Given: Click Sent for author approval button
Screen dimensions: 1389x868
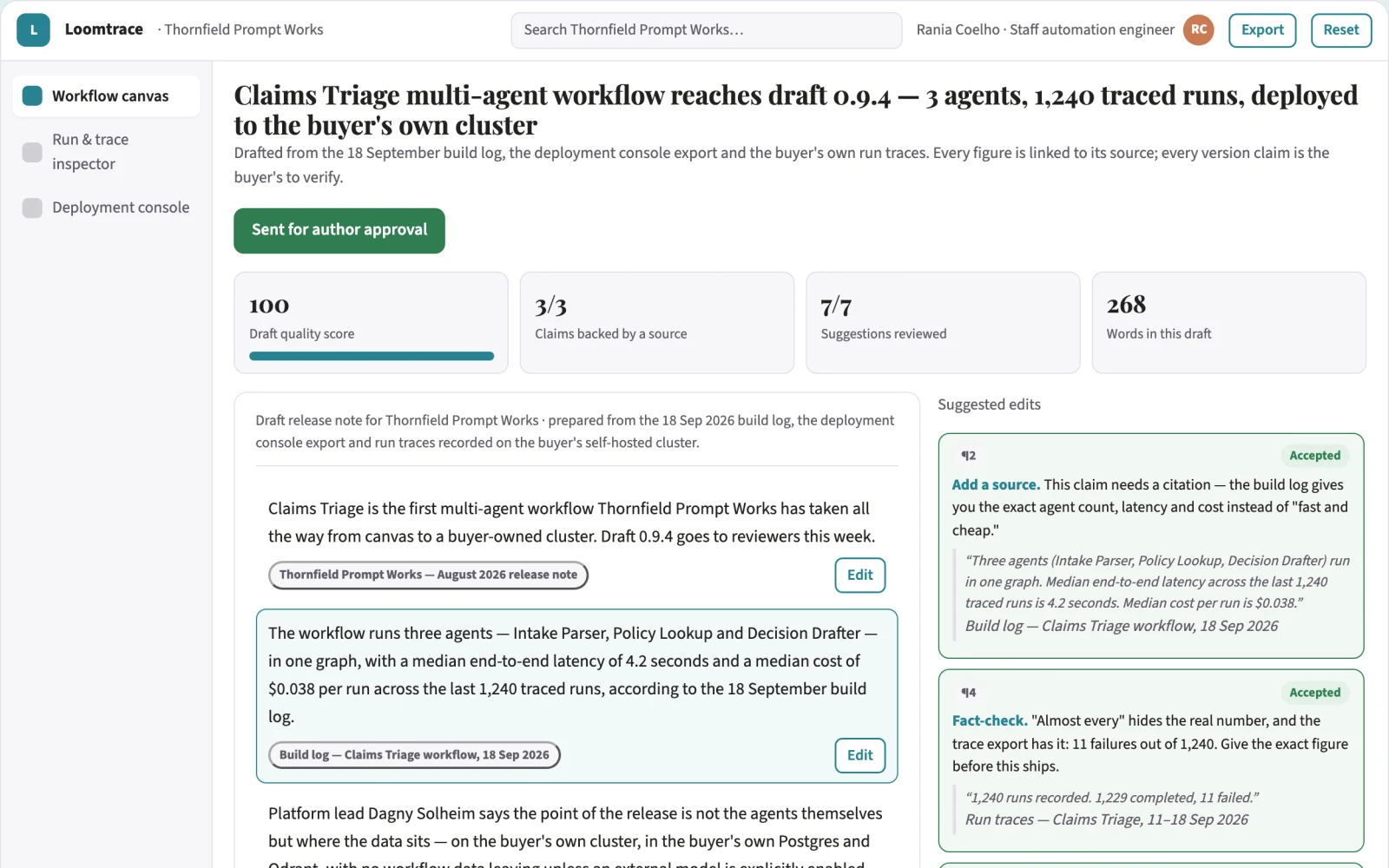Looking at the screenshot, I should click(339, 230).
